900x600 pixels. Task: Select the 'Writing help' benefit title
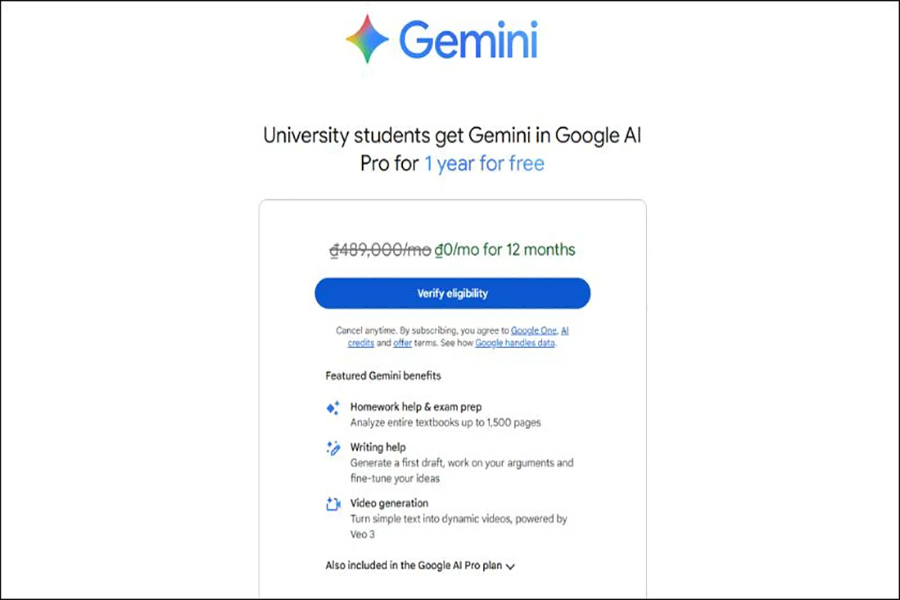tap(378, 447)
